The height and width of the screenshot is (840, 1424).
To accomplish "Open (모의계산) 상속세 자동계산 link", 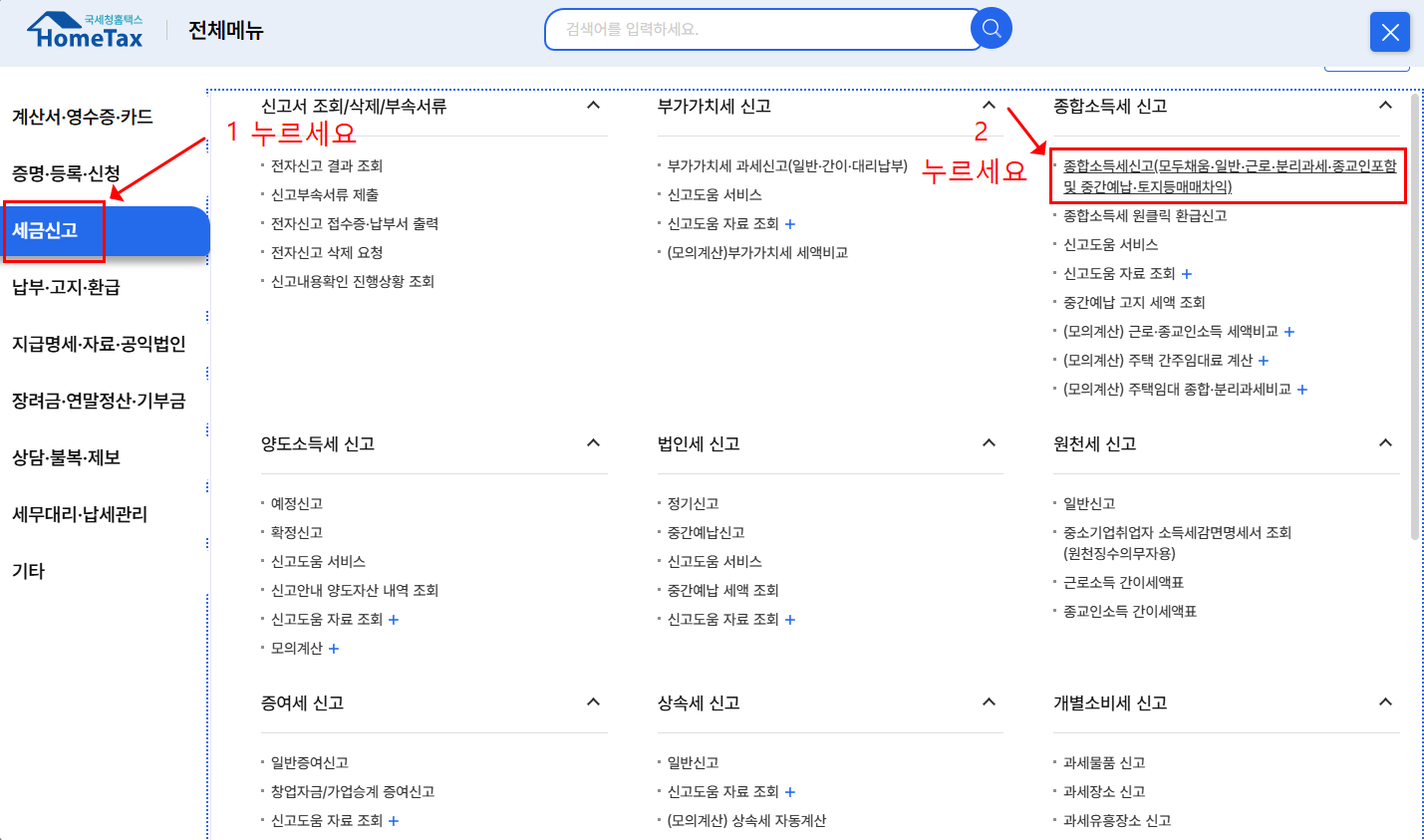I will (746, 821).
